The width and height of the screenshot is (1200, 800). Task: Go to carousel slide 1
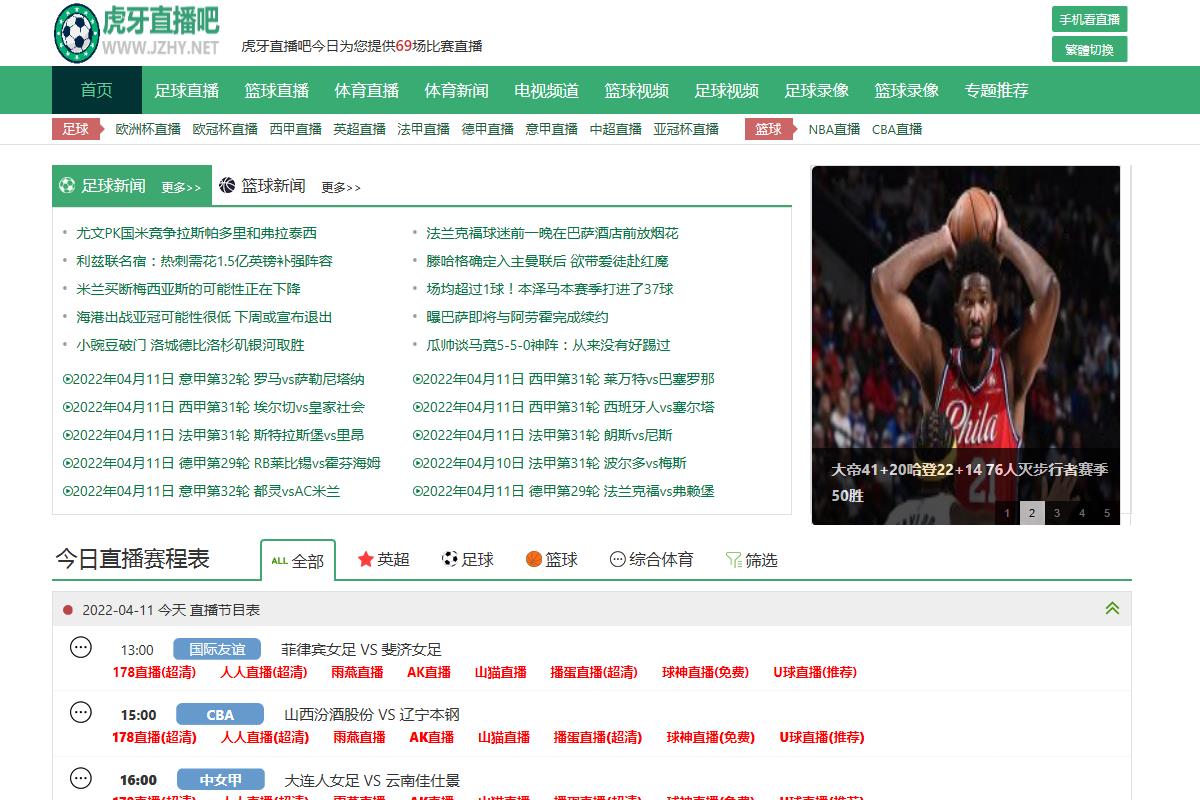tap(1007, 513)
